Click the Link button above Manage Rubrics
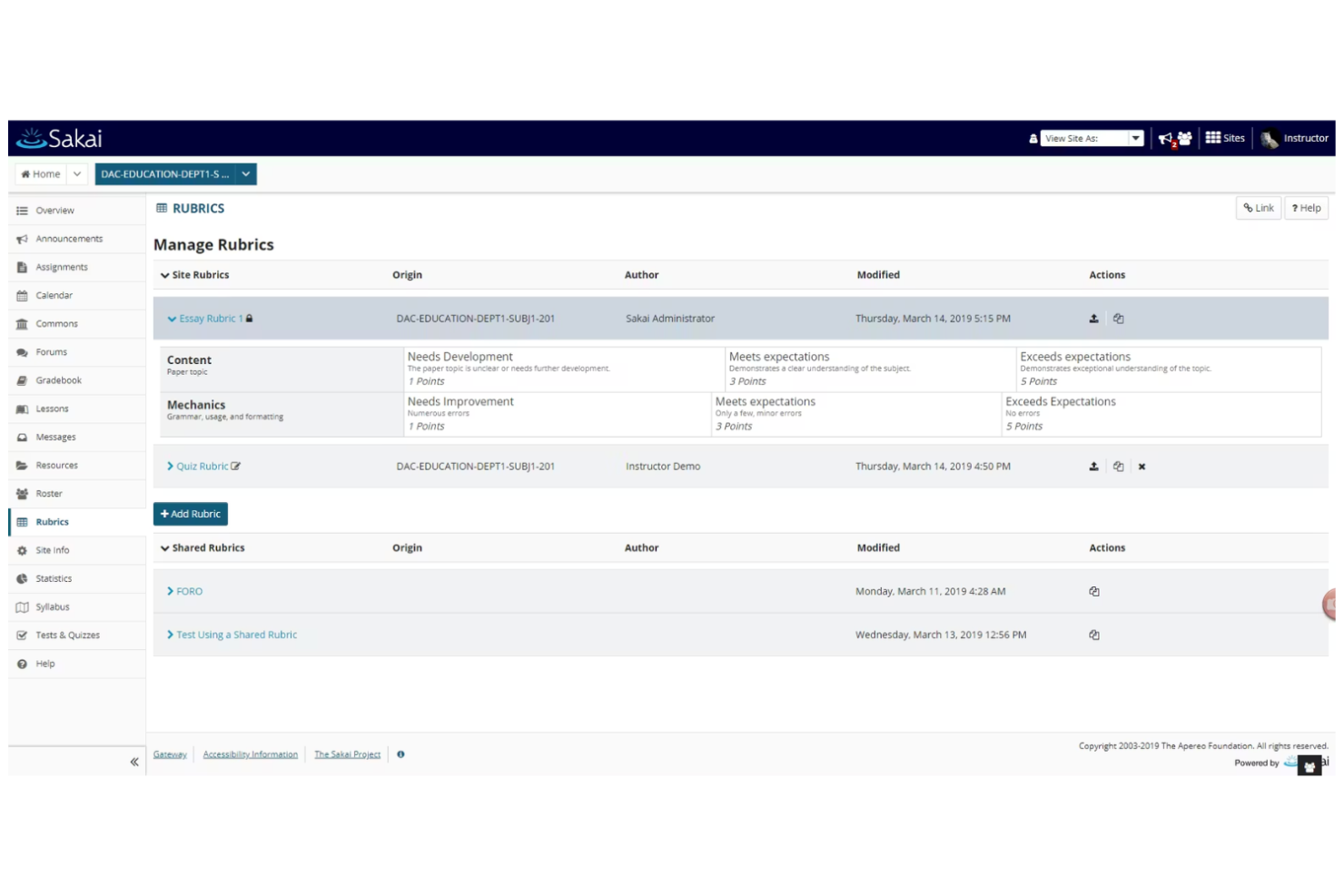The image size is (1344, 896). pyautogui.click(x=1258, y=207)
